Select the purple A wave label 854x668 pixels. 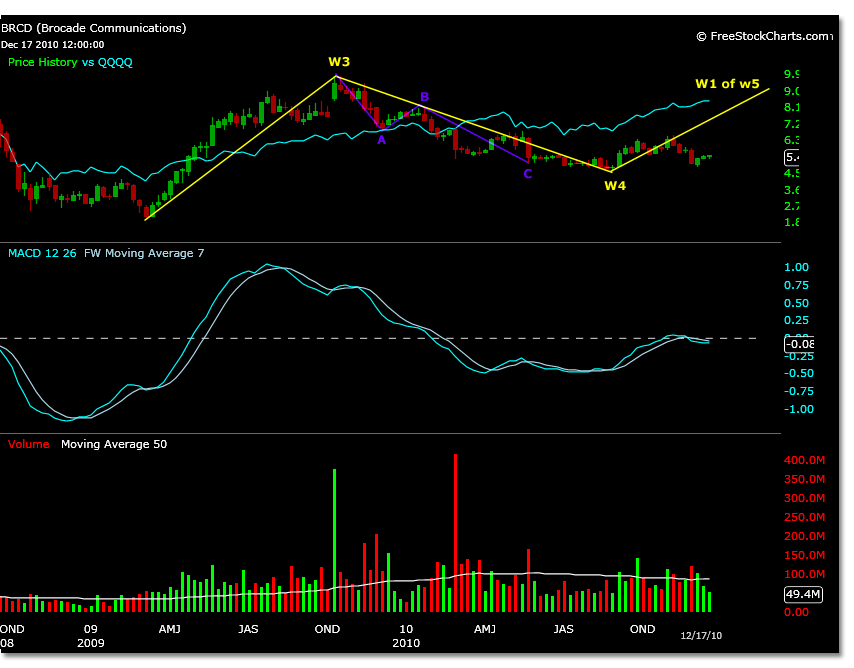click(381, 140)
